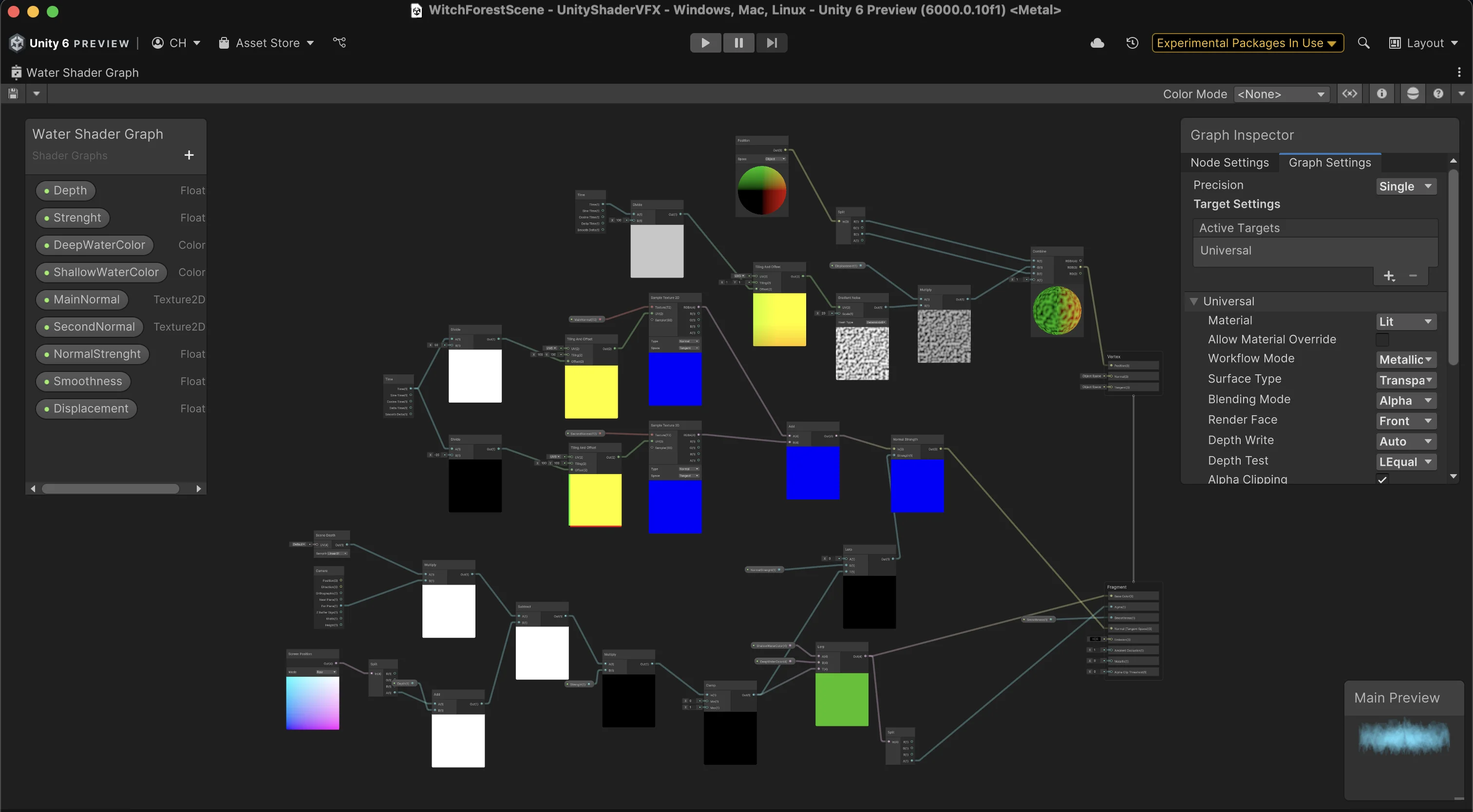Open the Color Mode dropdown
The height and width of the screenshot is (812, 1473).
click(x=1282, y=94)
